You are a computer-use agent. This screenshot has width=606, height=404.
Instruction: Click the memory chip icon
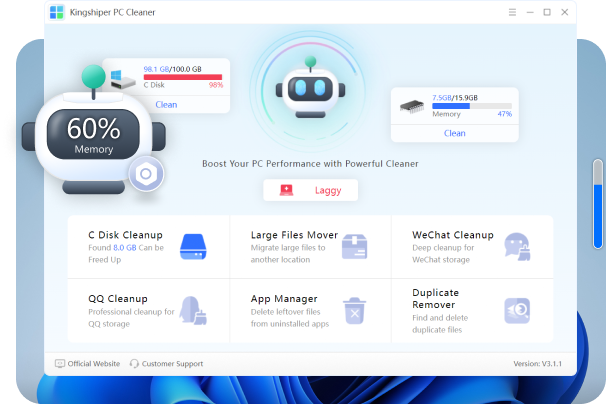412,106
